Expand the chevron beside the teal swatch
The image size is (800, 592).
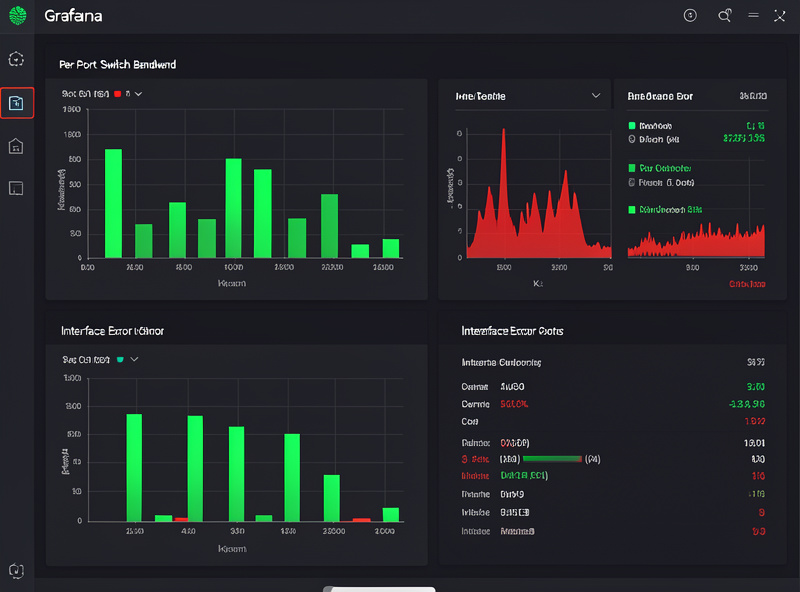point(134,360)
